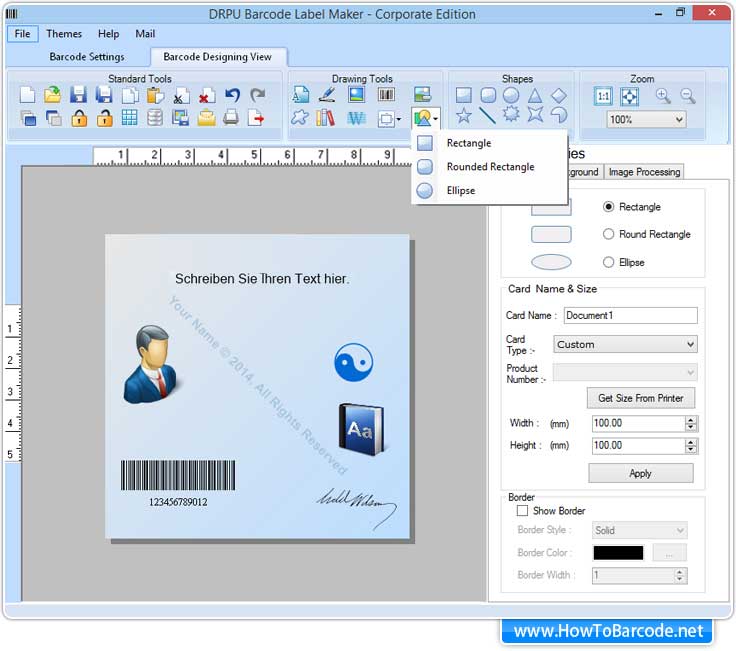Click the Copy icon in Standard Tools
Image resolution: width=736 pixels, height=651 pixels.
[130, 95]
